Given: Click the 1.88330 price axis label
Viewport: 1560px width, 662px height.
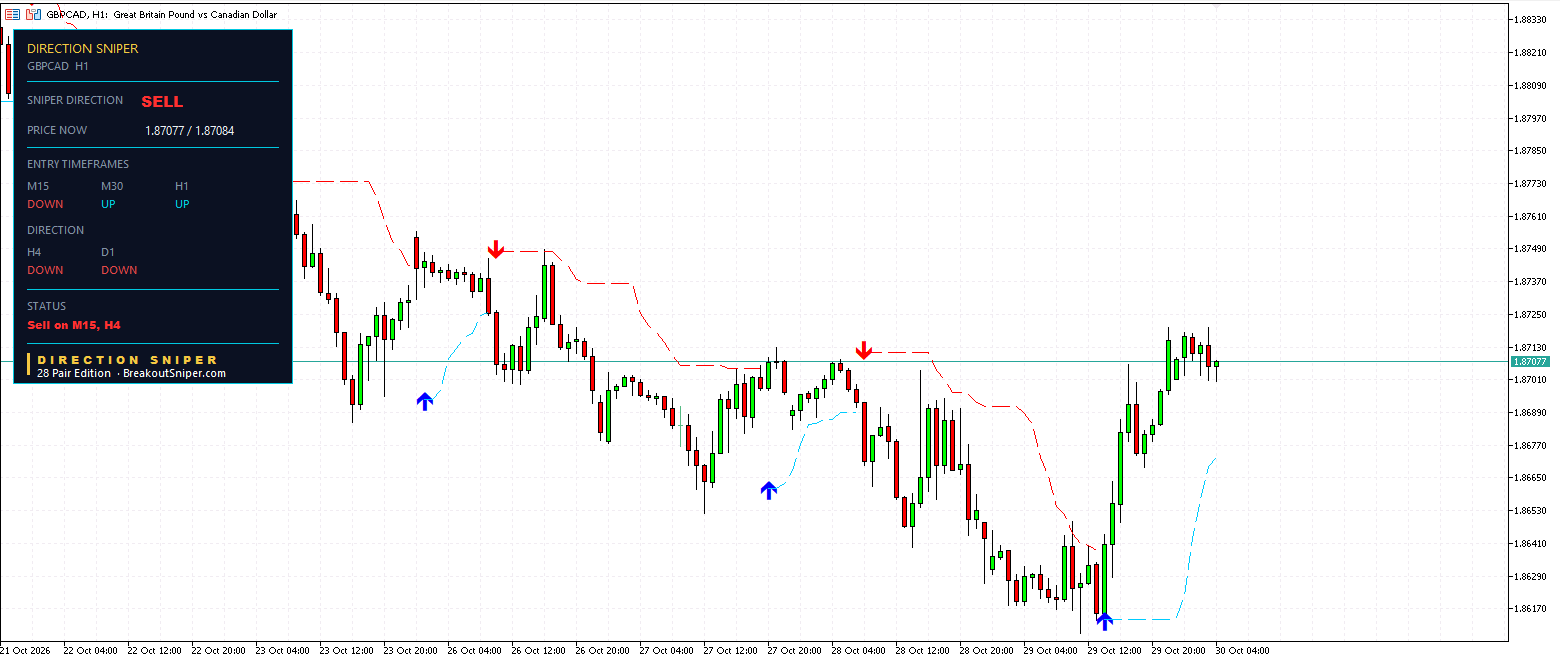Looking at the screenshot, I should tap(1532, 20).
